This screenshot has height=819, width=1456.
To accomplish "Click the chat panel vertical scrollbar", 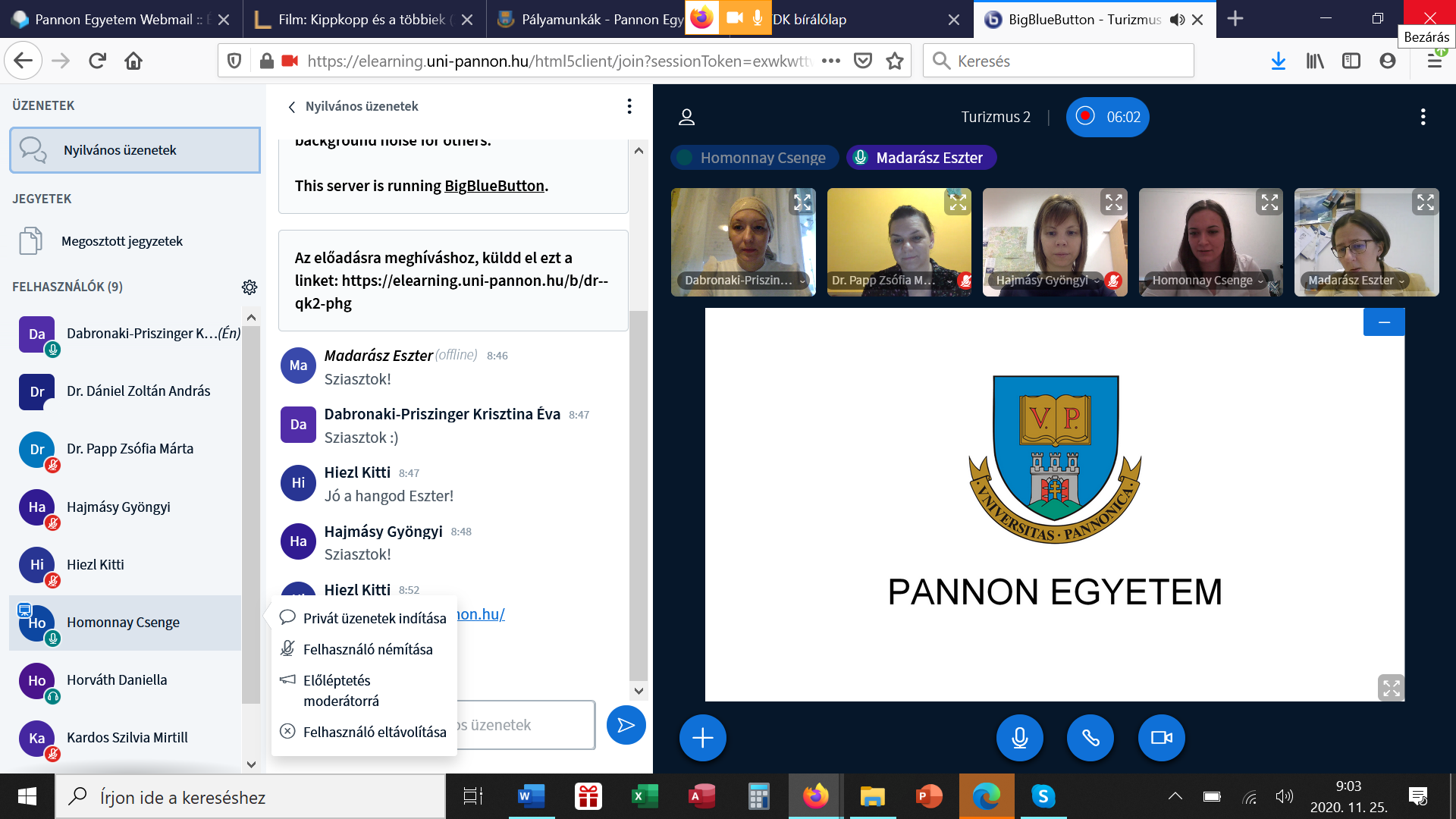I will (639, 493).
